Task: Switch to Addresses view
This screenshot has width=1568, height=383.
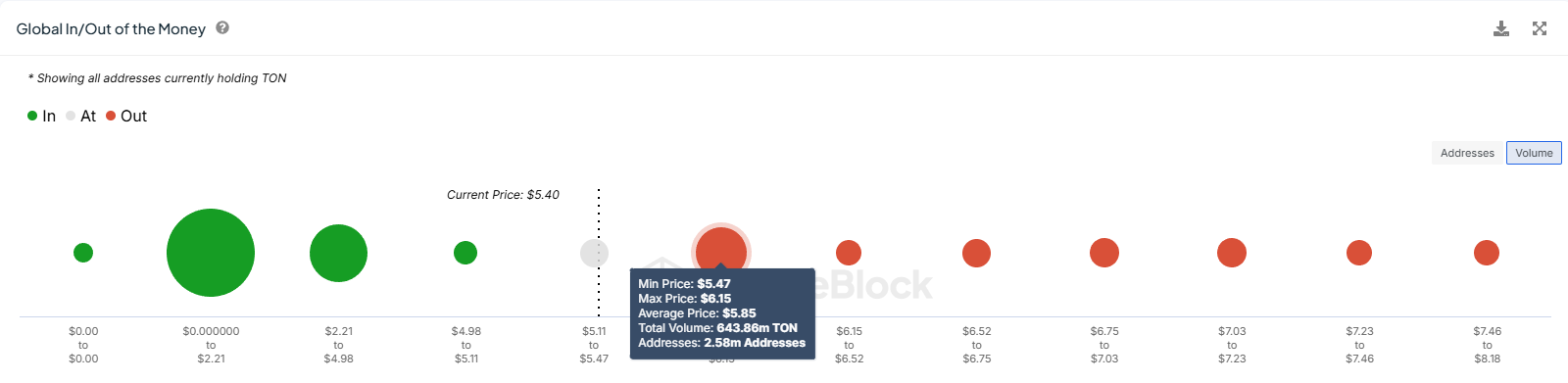Action: tap(1467, 153)
